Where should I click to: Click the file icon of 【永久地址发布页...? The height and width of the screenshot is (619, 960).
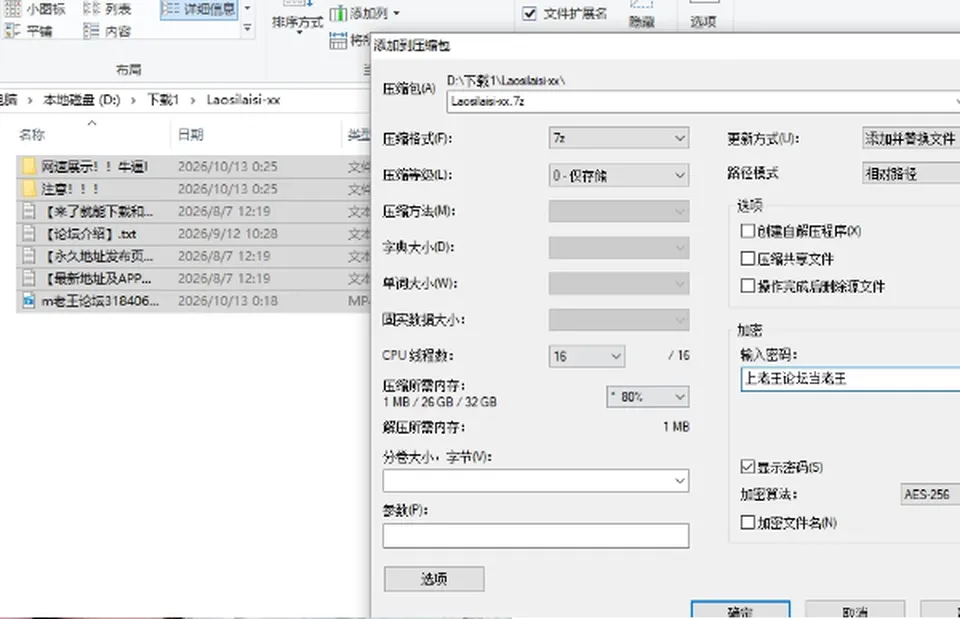tap(28, 256)
